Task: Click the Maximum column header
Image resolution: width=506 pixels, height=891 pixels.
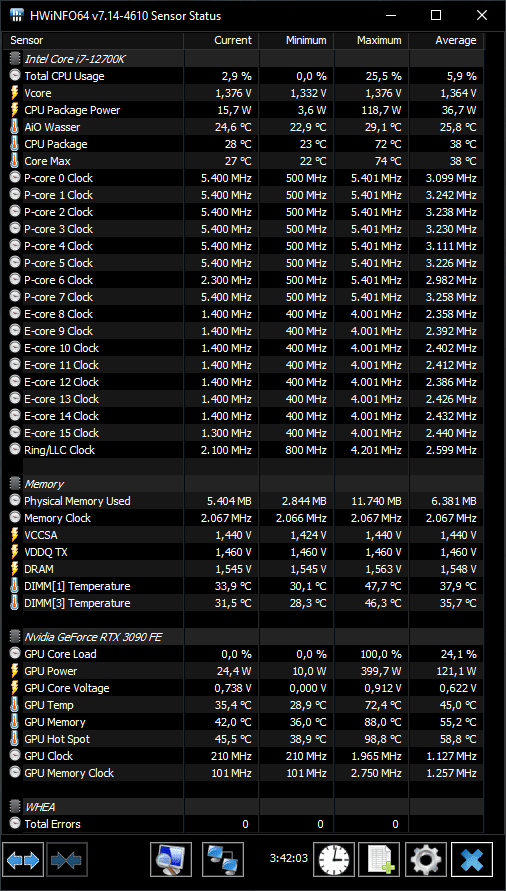Action: pyautogui.click(x=371, y=40)
